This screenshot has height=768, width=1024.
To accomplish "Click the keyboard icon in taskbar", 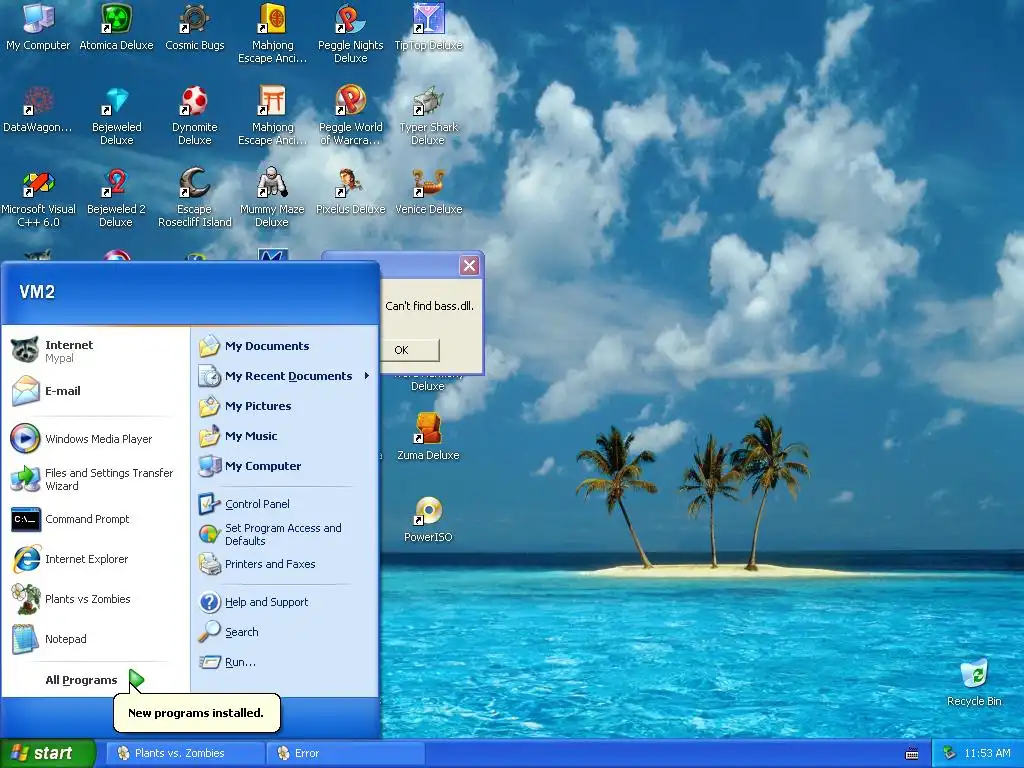I will click(x=912, y=754).
